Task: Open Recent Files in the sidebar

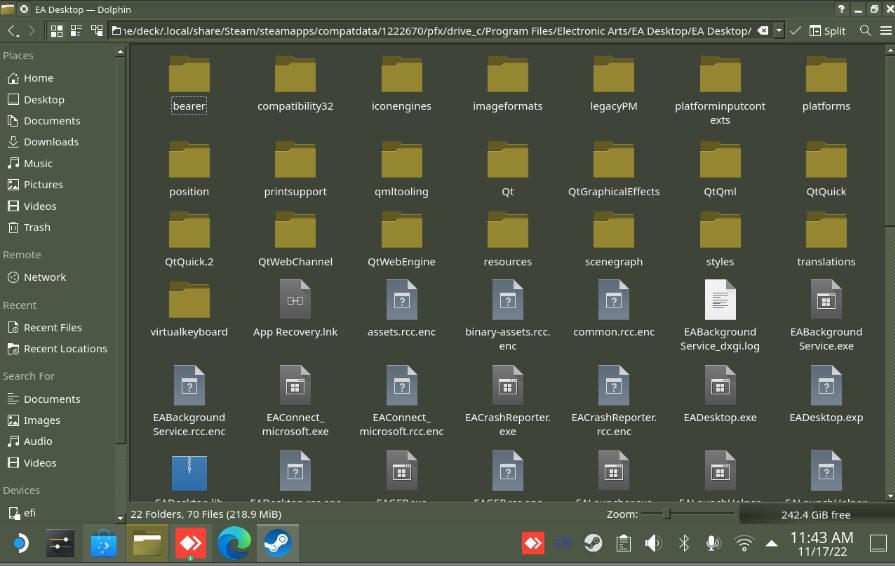Action: coord(53,328)
